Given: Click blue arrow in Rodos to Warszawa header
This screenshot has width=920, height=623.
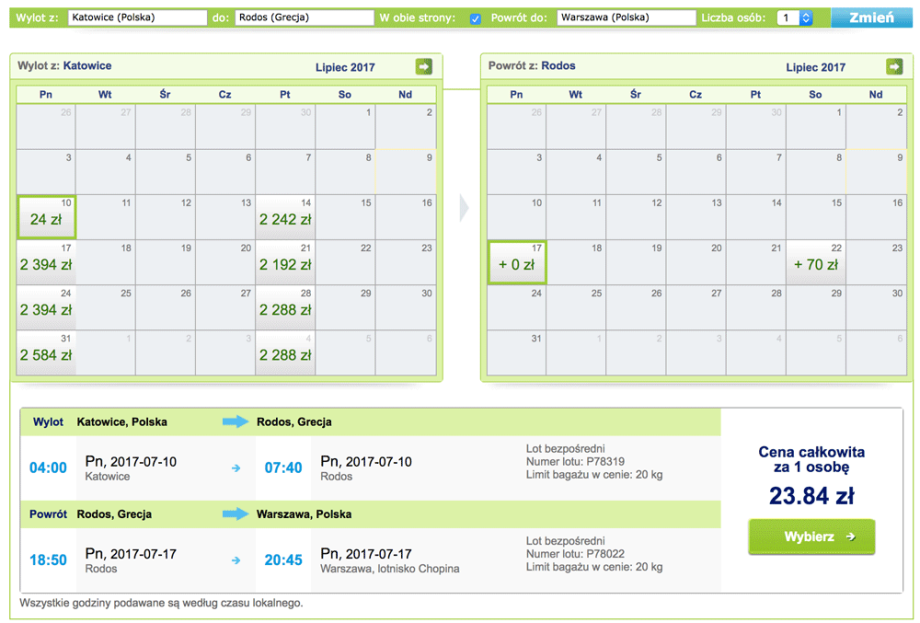Looking at the screenshot, I should 235,514.
